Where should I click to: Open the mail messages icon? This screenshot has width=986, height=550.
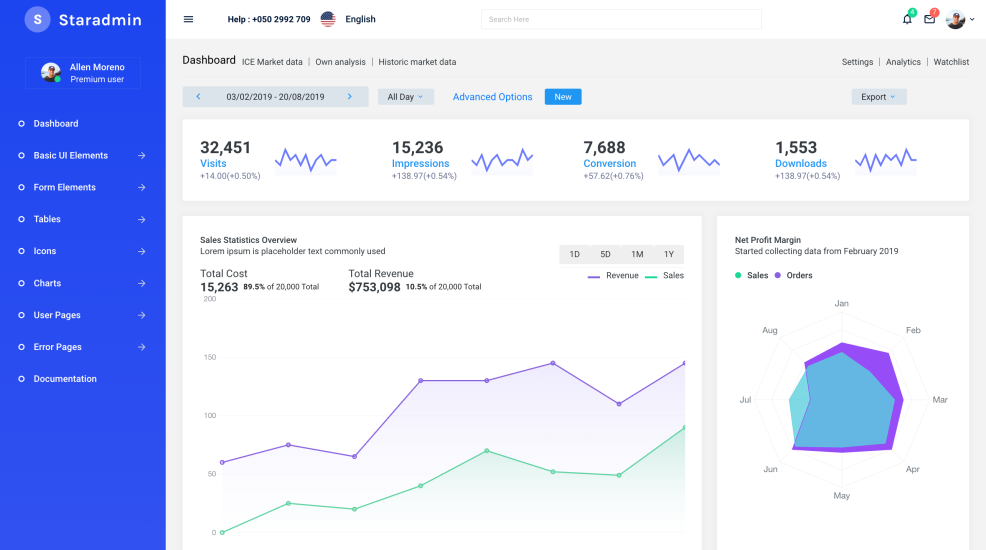pyautogui.click(x=929, y=19)
